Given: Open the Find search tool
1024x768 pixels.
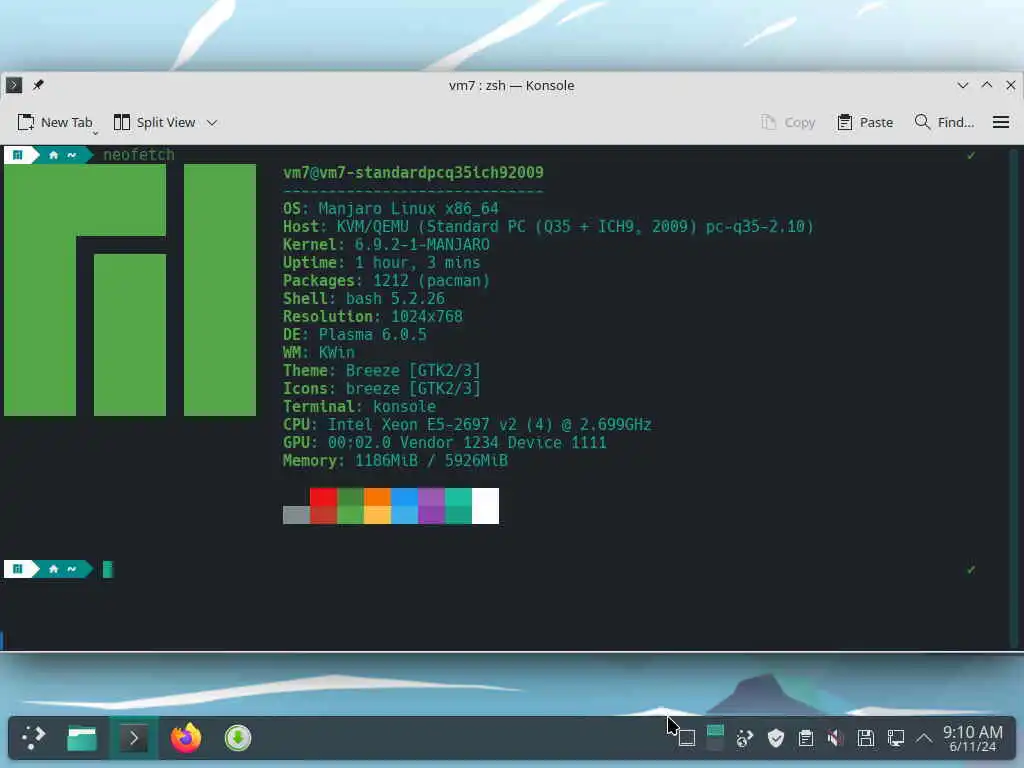Looking at the screenshot, I should [x=944, y=122].
